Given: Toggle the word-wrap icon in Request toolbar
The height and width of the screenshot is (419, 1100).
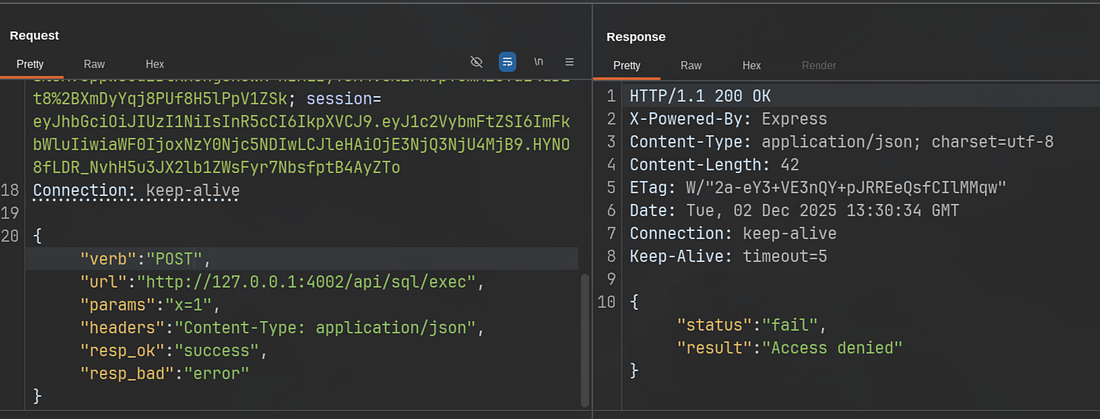Looking at the screenshot, I should (507, 62).
